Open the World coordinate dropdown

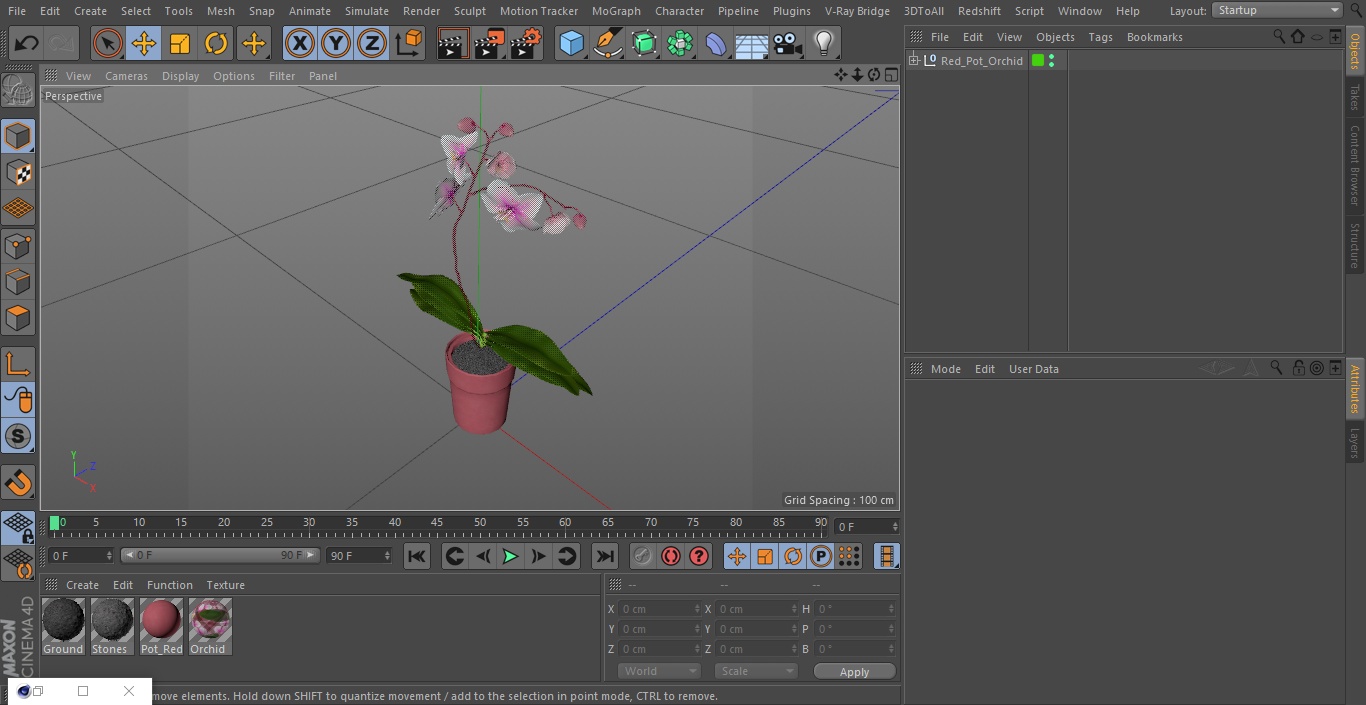(x=659, y=671)
